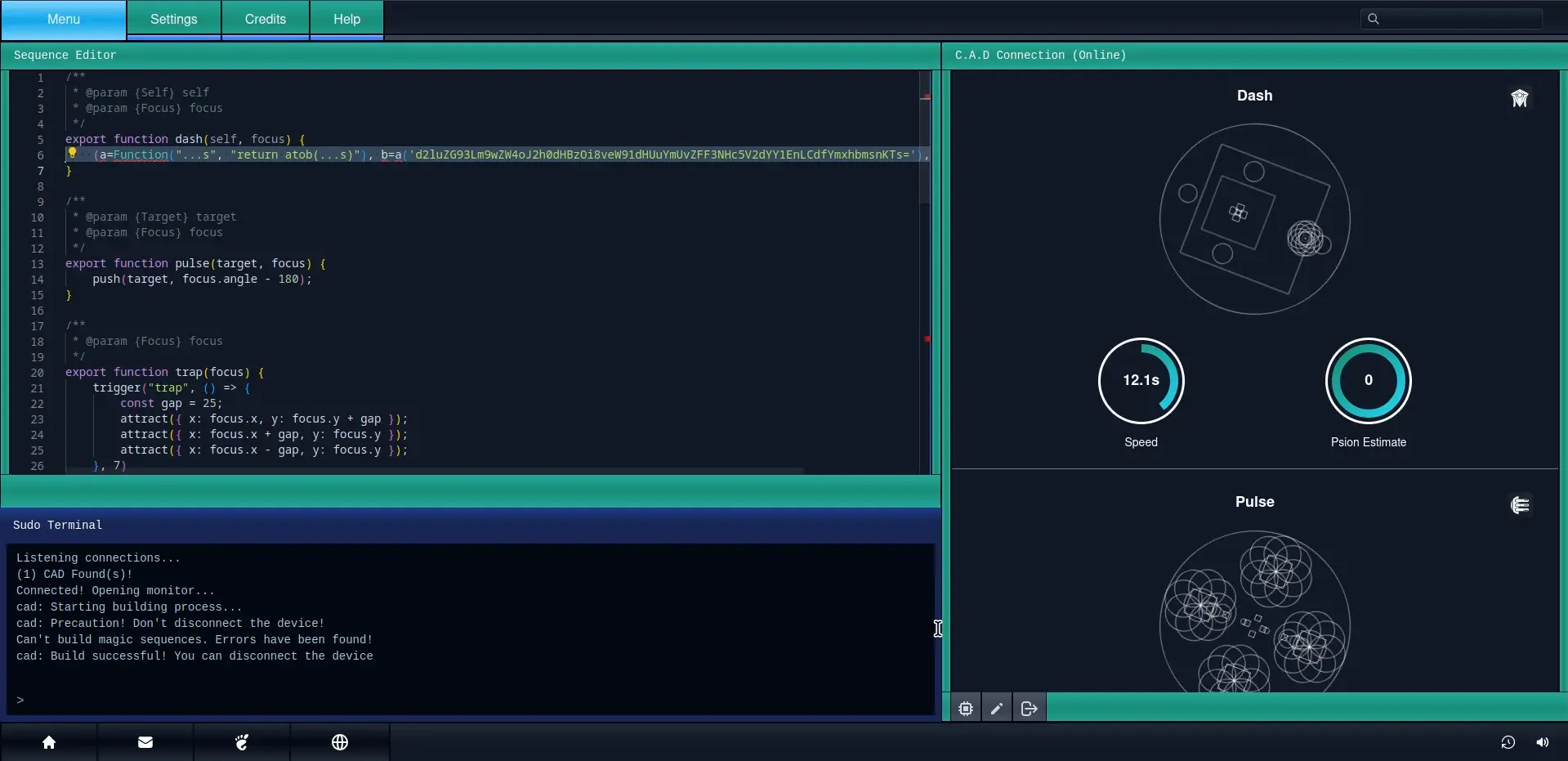Screen dimensions: 1568x761
Task: Open the globe browser icon
Action: [x=340, y=742]
